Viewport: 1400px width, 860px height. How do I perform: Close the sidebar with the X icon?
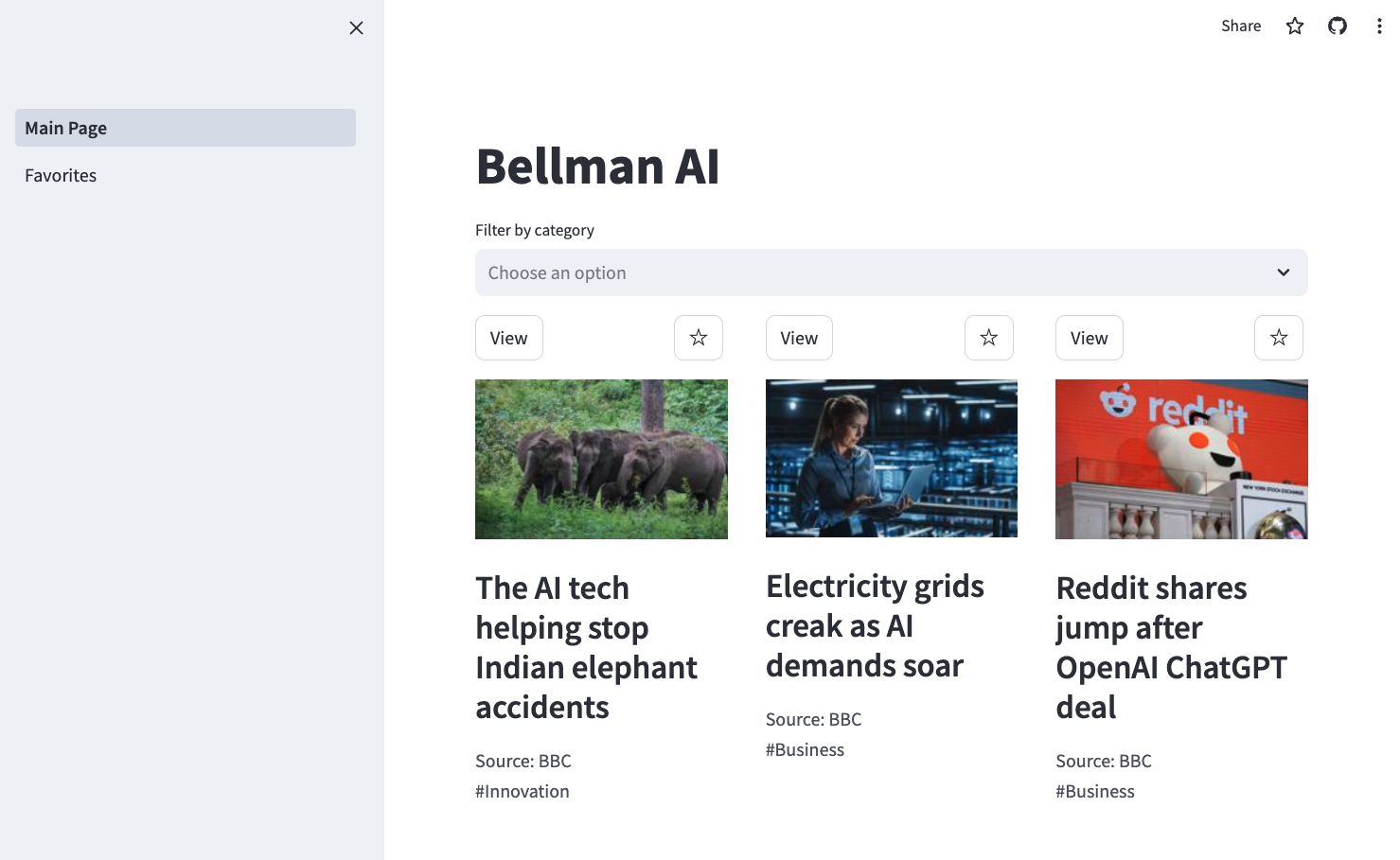[x=356, y=28]
